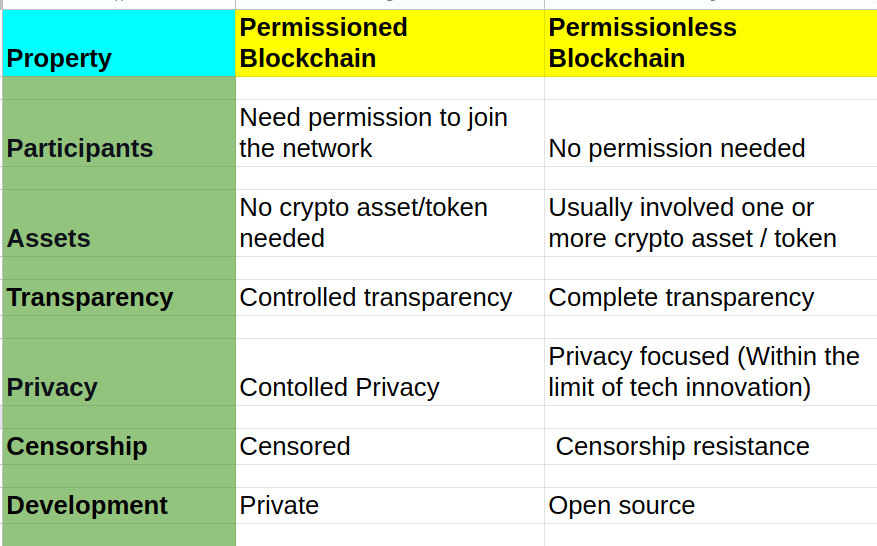
Task: Select the 'Contolled Privacy' cell
Action: (x=390, y=372)
